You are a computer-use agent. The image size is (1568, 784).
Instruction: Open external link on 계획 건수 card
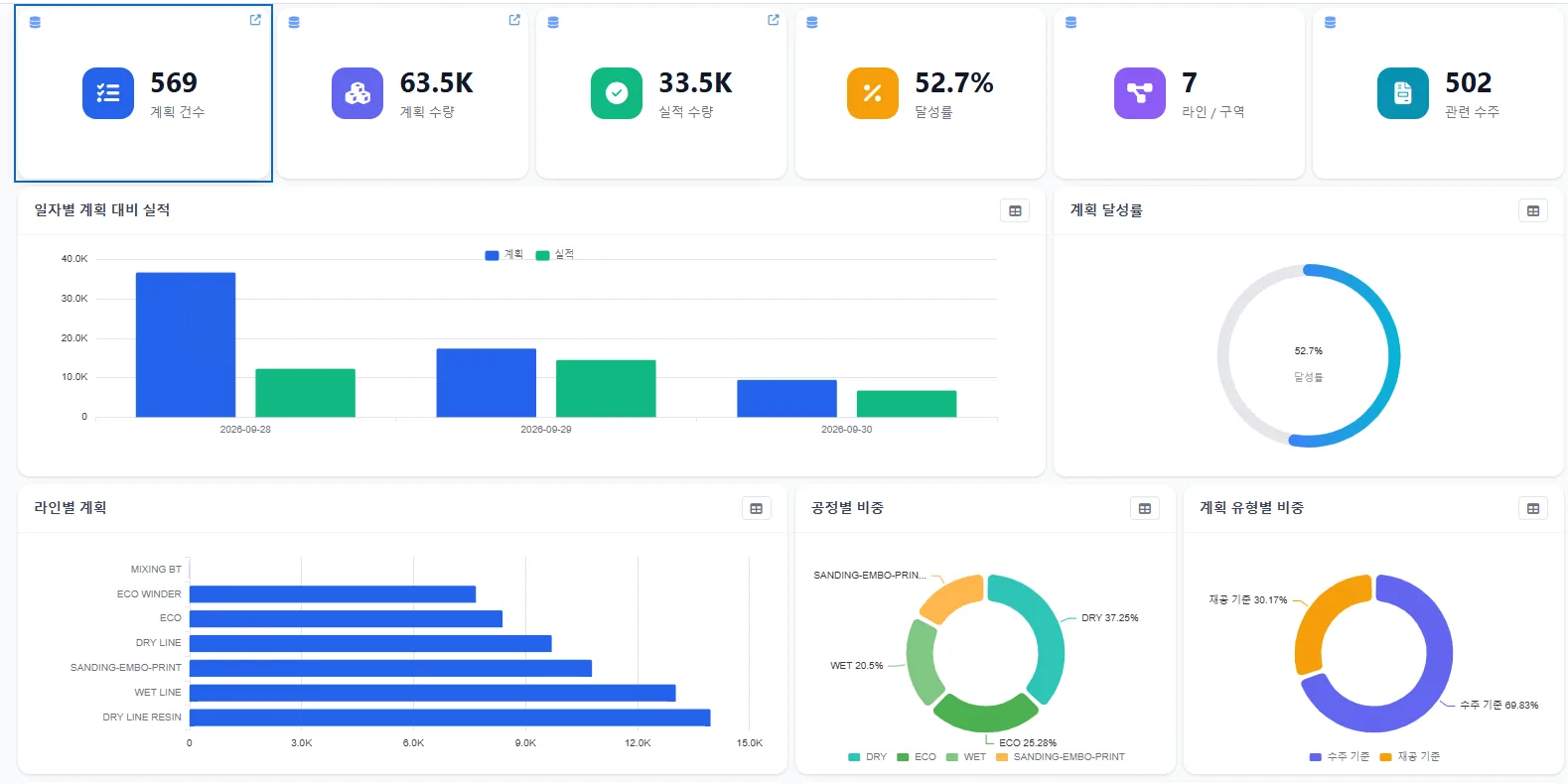pos(255,20)
